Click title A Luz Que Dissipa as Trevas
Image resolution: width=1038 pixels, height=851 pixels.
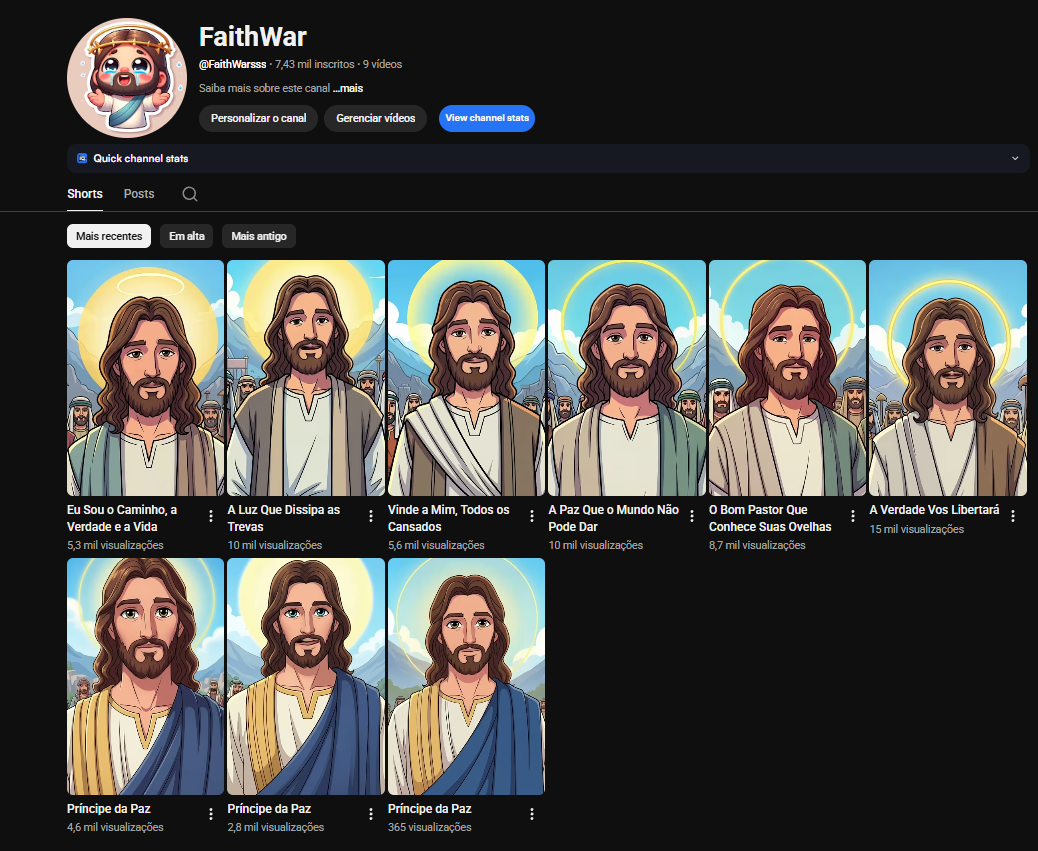(283, 518)
